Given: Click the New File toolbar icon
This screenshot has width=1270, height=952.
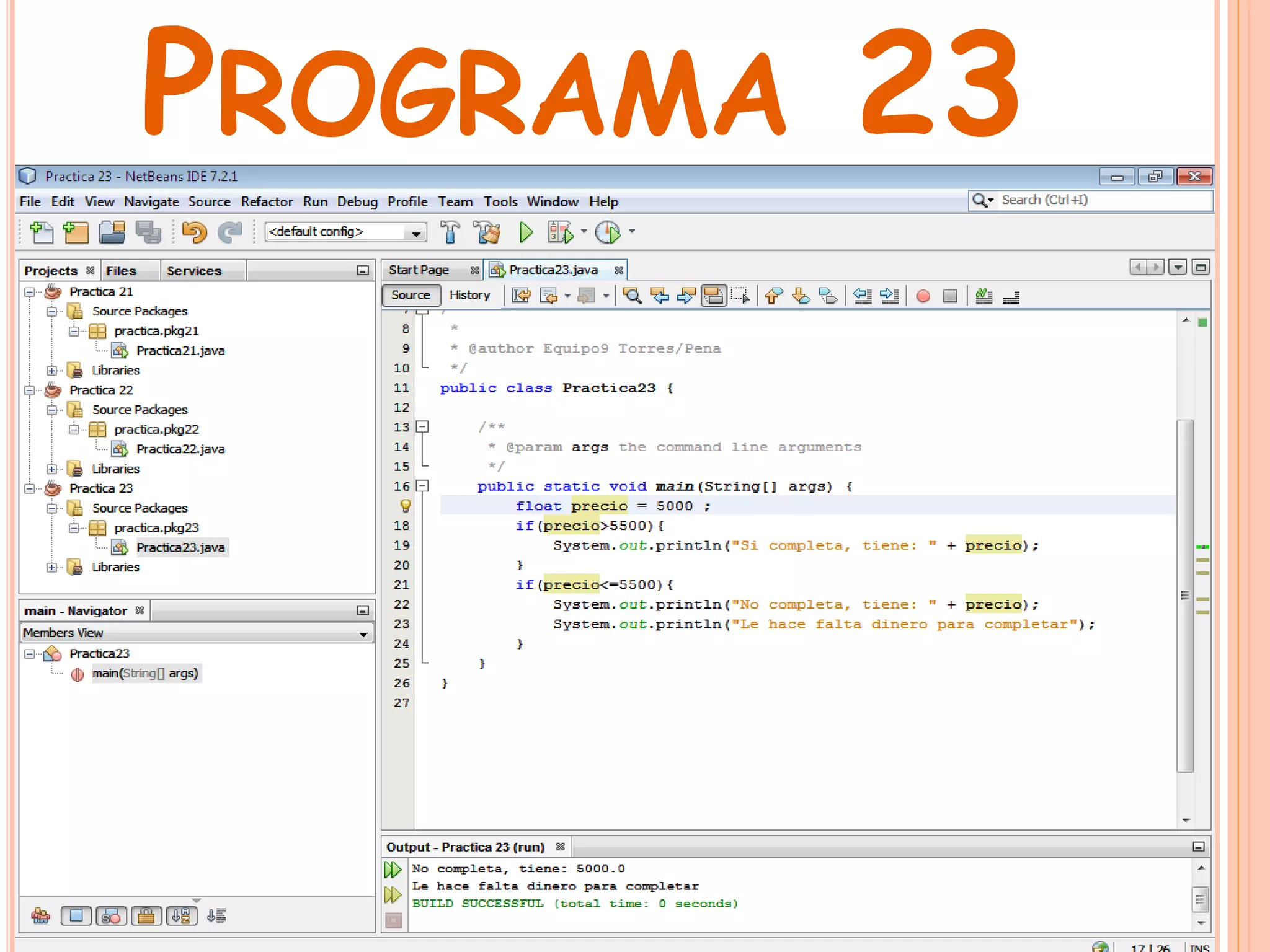Looking at the screenshot, I should (x=42, y=232).
